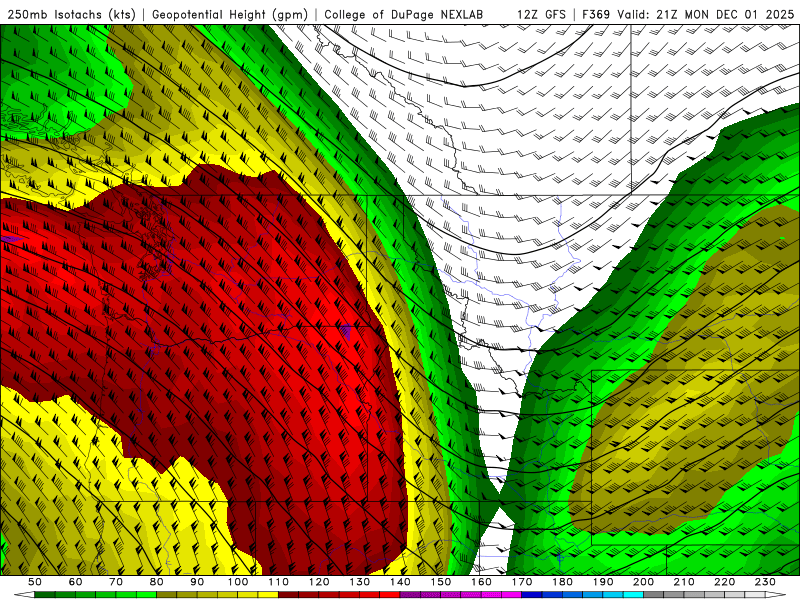Click the 170 label on the legend
This screenshot has height=600, width=800.
pyautogui.click(x=522, y=582)
